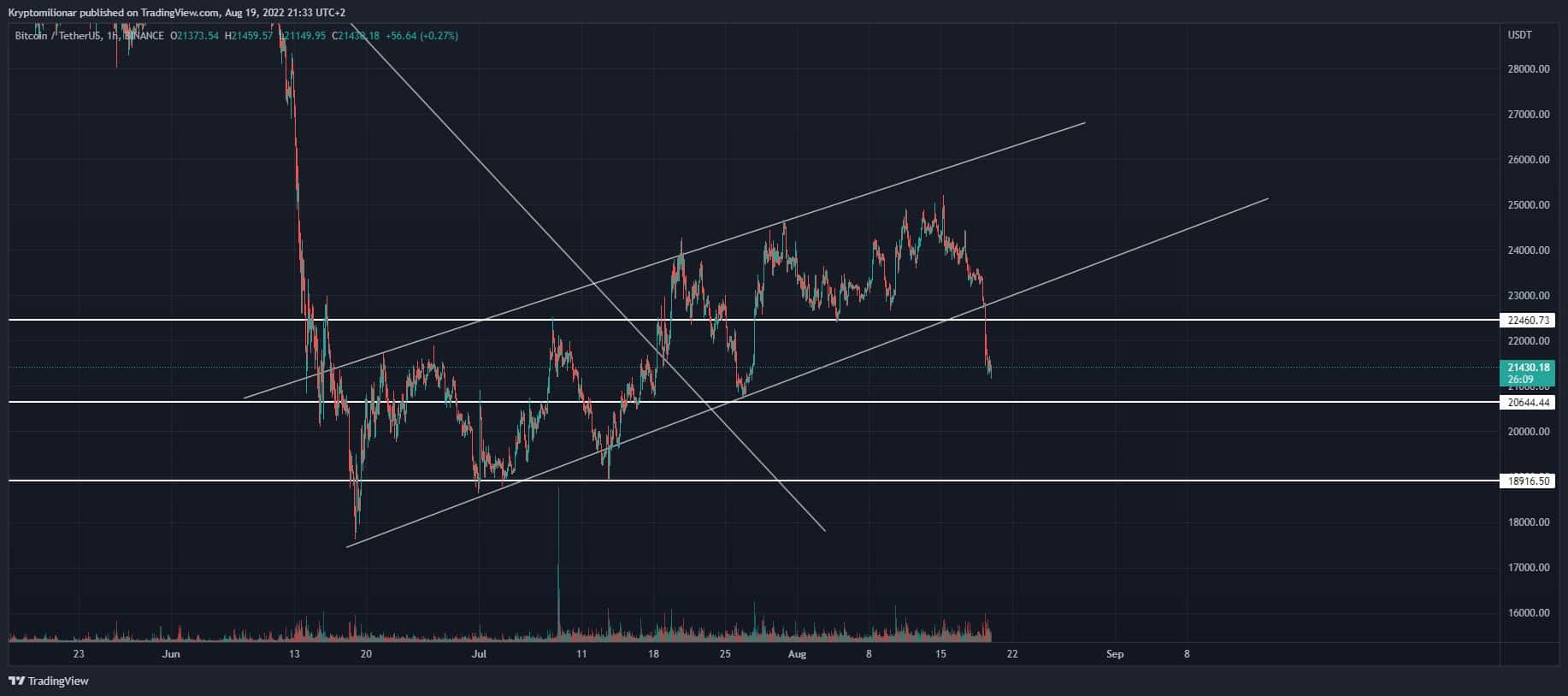Click the Aug date on time axis
1568x696 pixels.
click(797, 654)
